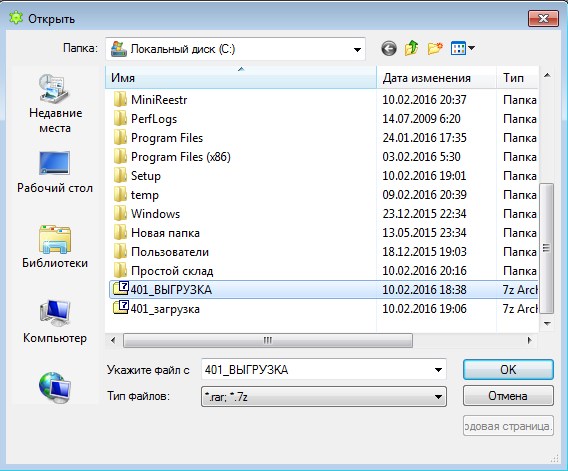Open Библиотеки in places bar
568x471 pixels.
55,247
